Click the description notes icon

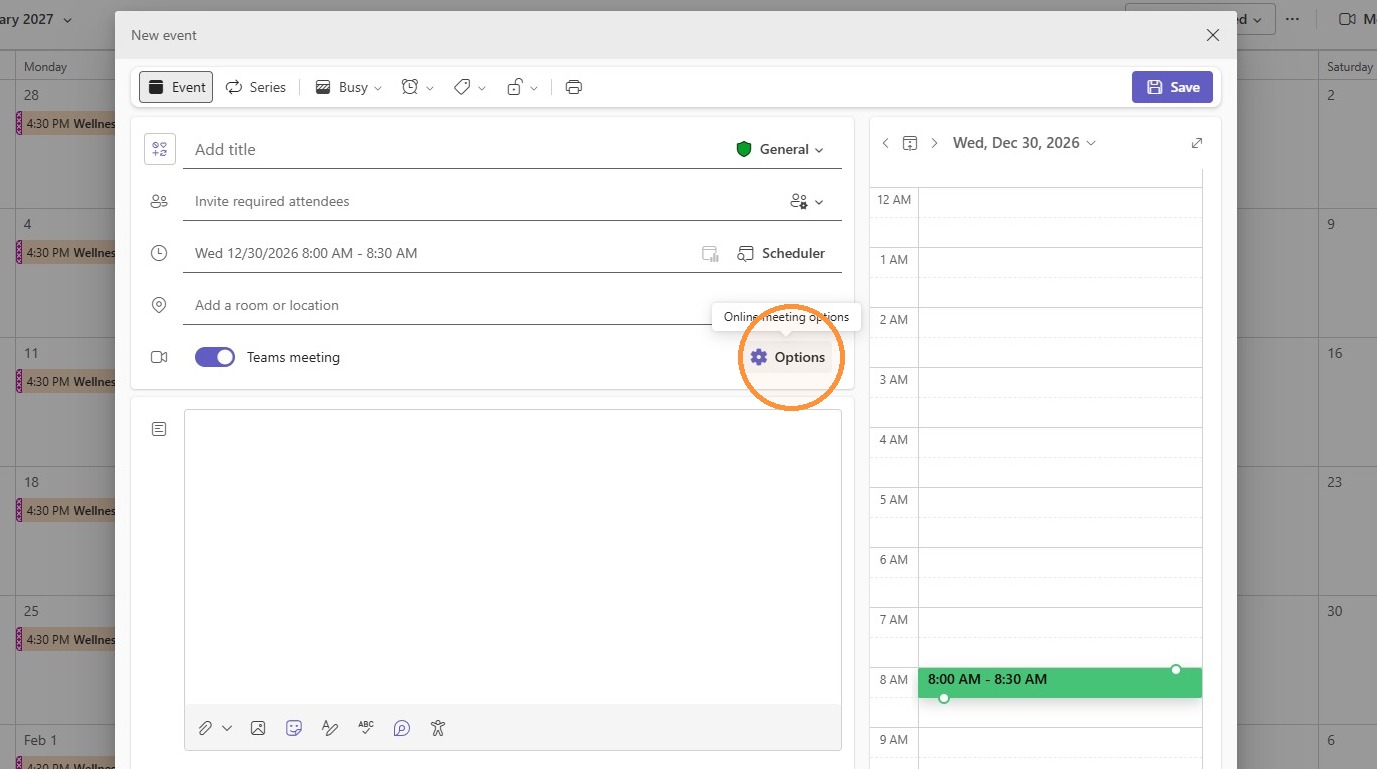click(x=159, y=429)
